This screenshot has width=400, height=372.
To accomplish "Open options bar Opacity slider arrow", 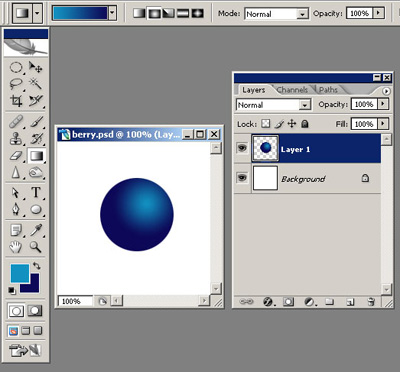I will click(378, 13).
